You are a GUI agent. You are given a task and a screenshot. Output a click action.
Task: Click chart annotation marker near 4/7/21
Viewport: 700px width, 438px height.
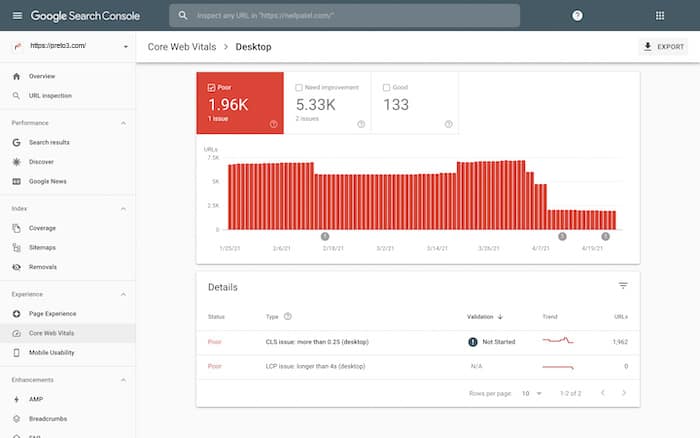coord(562,236)
